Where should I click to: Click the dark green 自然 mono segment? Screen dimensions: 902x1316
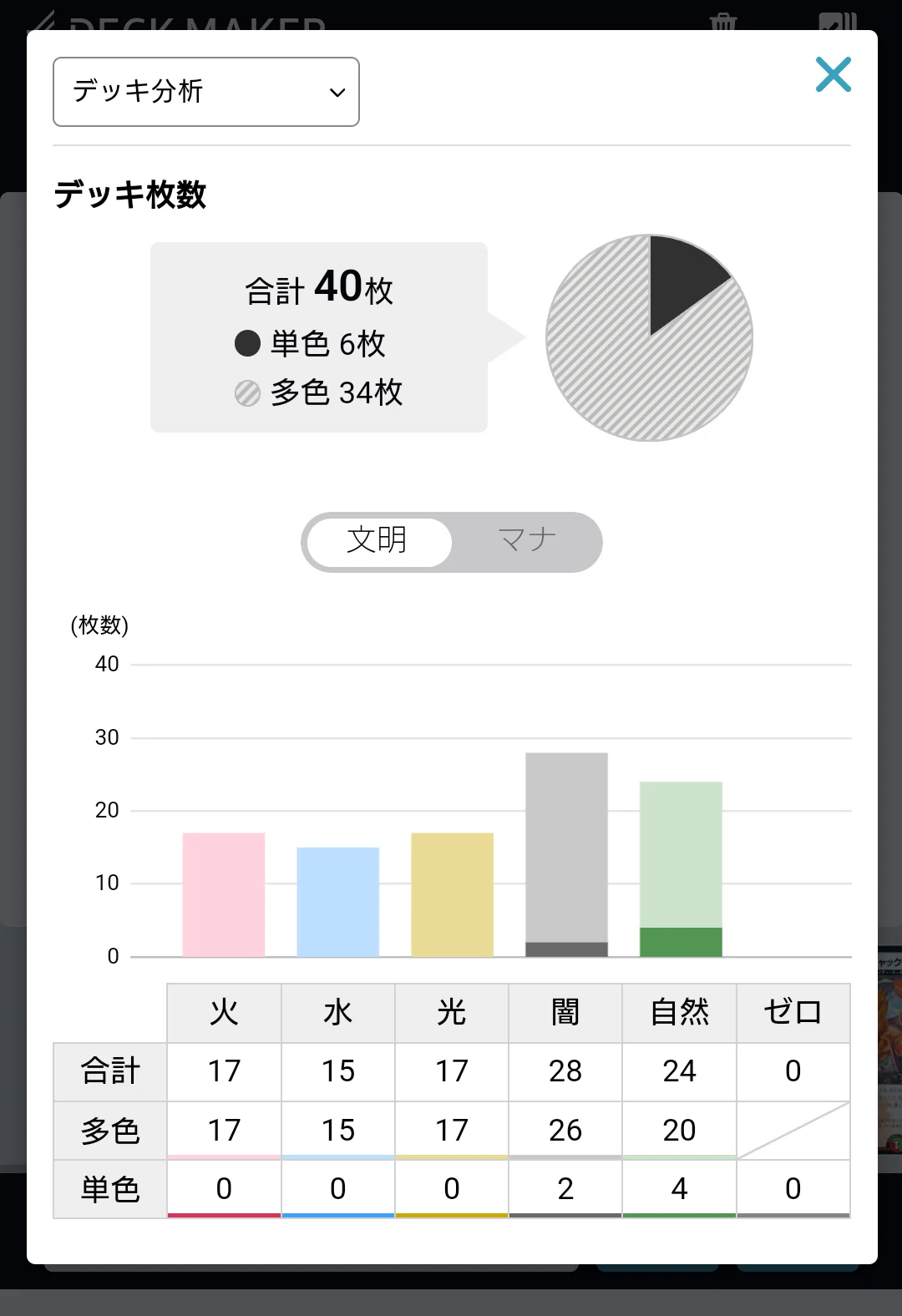[x=681, y=942]
